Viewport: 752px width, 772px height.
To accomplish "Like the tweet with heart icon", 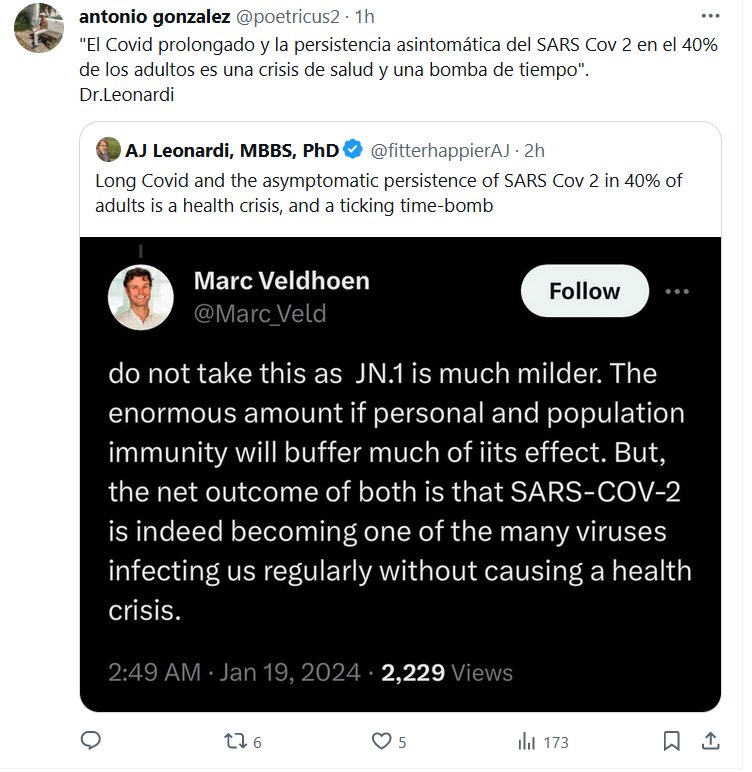I will point(380,742).
